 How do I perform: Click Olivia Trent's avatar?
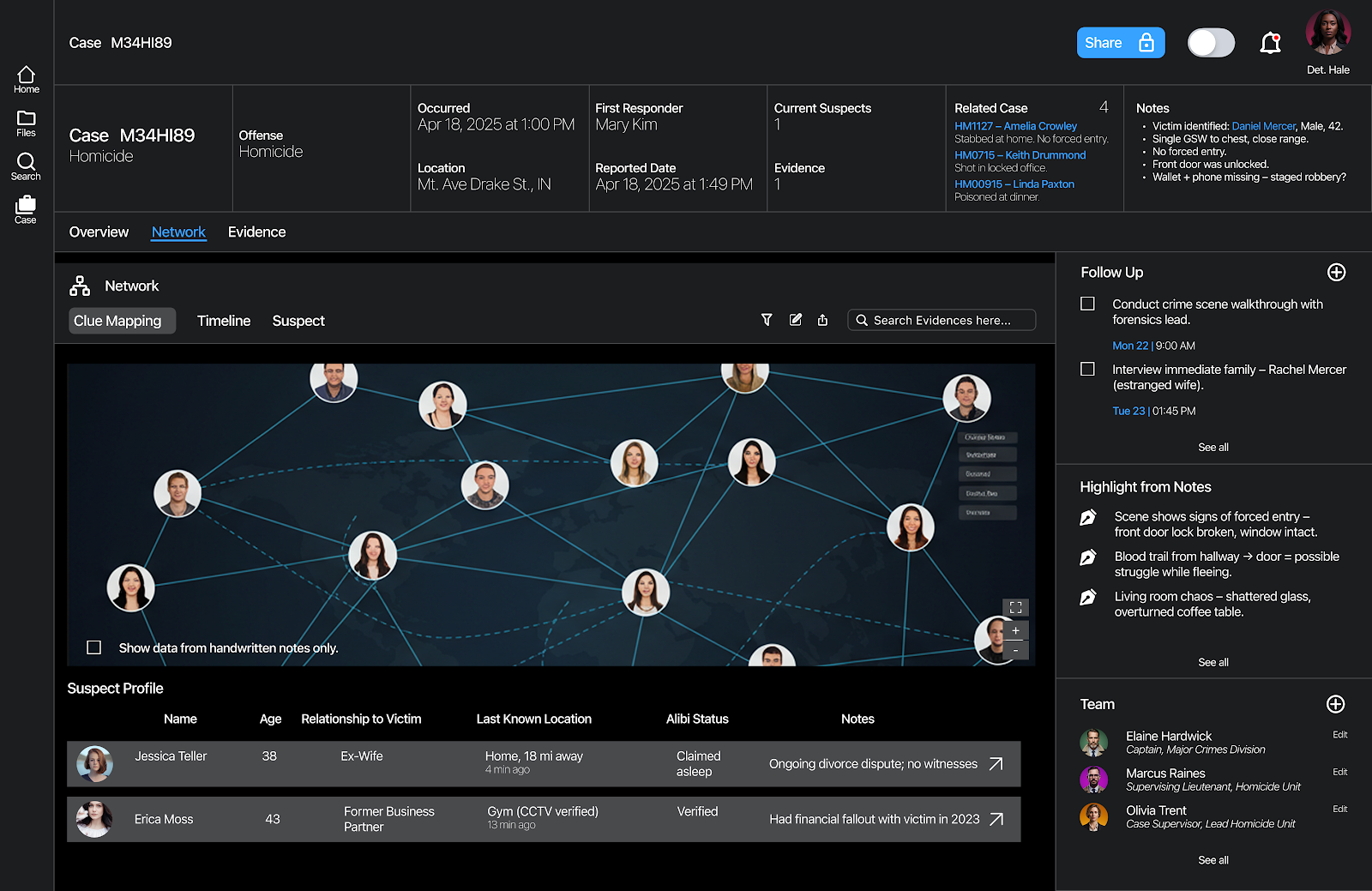(1093, 816)
